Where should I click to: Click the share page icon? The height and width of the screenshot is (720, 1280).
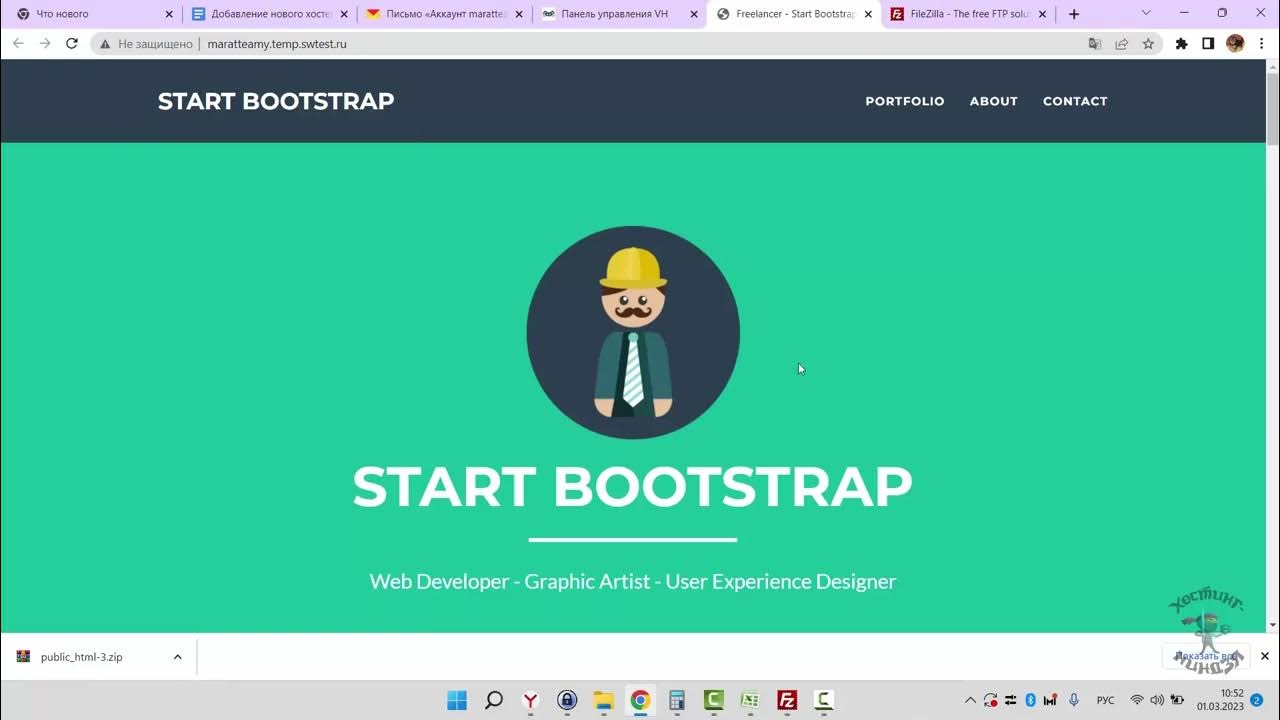(x=1122, y=44)
